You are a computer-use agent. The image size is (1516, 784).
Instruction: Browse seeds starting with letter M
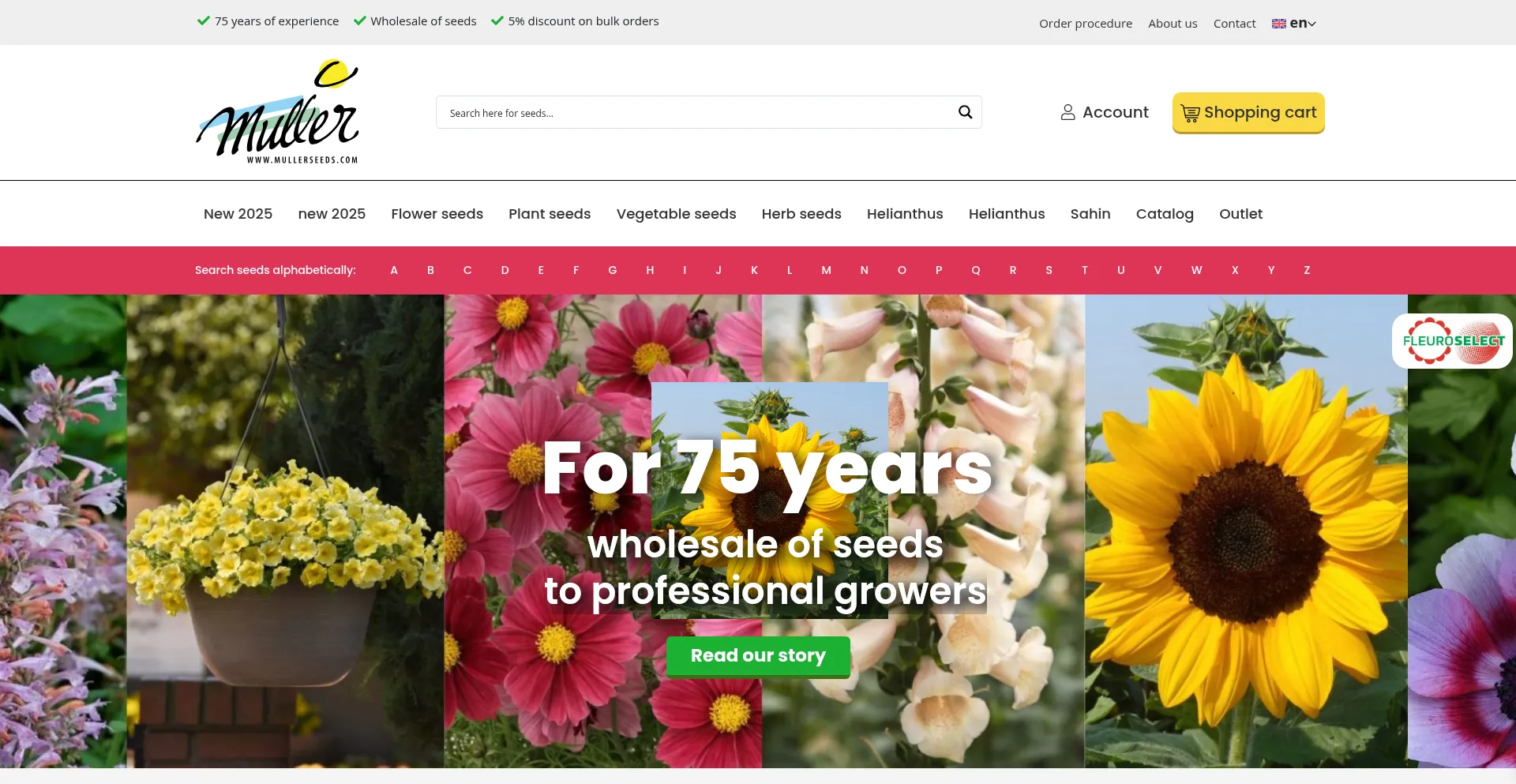coord(826,270)
